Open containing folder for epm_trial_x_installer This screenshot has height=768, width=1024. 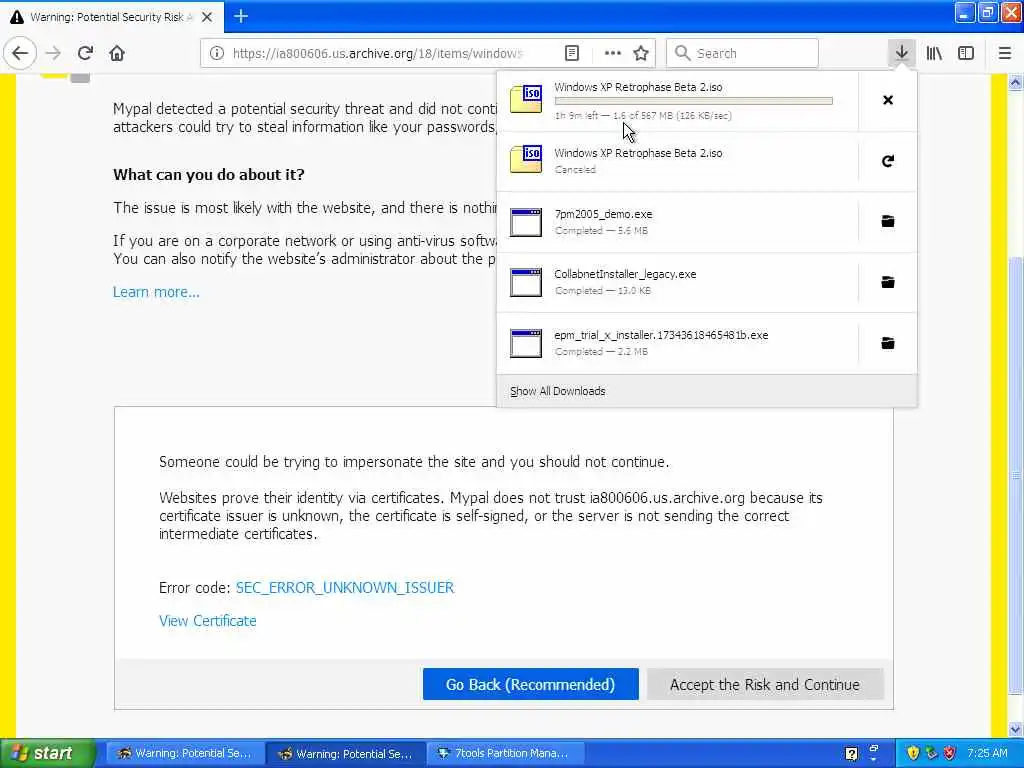pyautogui.click(x=888, y=343)
